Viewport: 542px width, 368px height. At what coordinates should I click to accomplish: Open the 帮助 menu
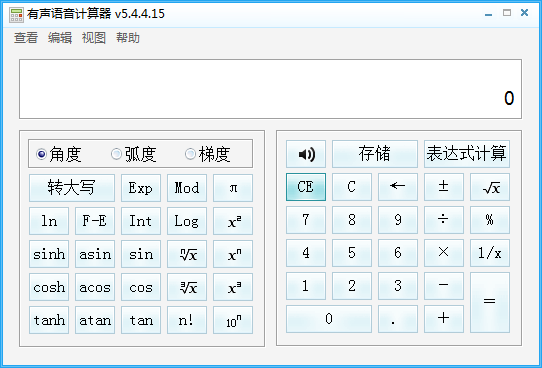(x=128, y=38)
